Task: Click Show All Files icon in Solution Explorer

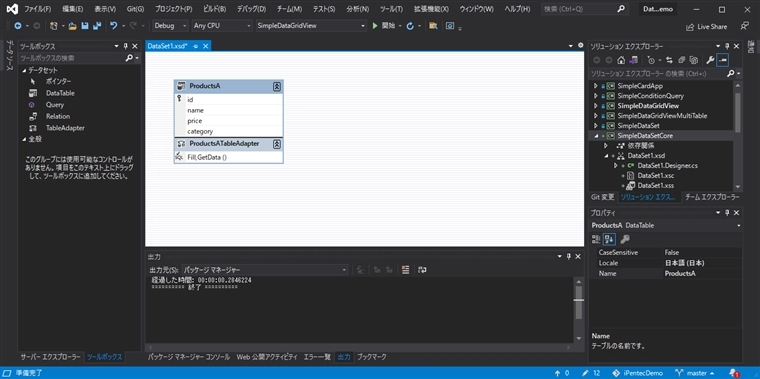Action: pyautogui.click(x=694, y=60)
